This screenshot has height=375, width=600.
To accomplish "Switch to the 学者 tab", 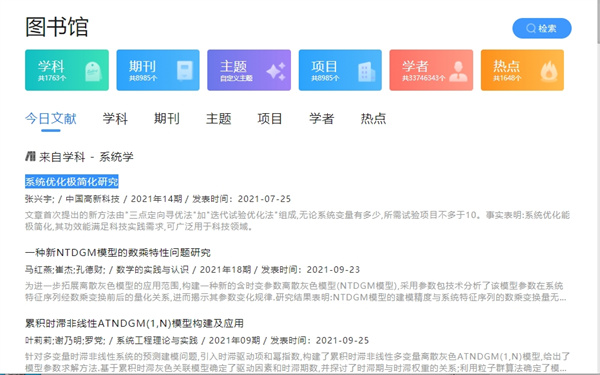I will [x=321, y=118].
